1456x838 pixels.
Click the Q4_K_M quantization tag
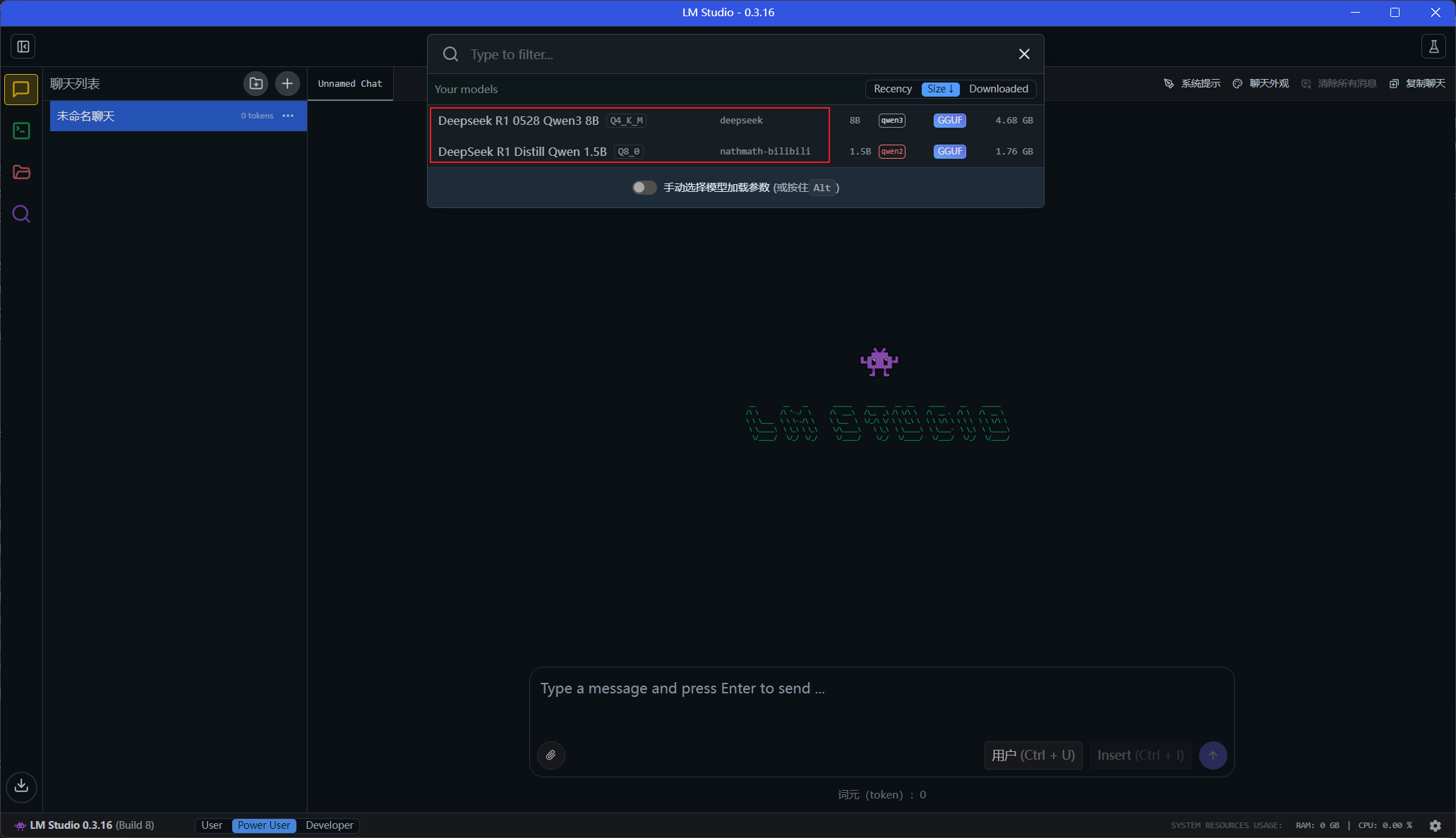pos(627,121)
